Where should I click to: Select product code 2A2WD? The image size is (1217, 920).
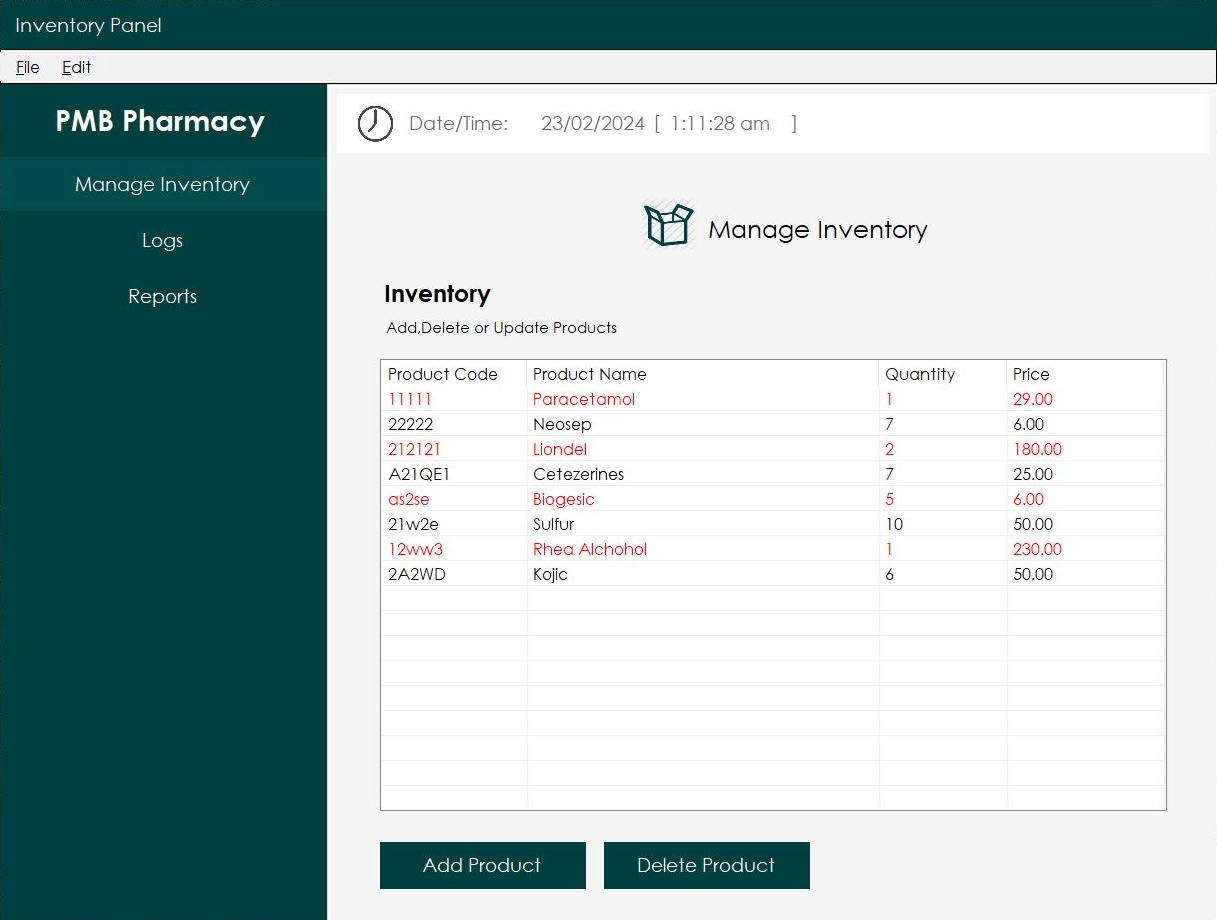[x=417, y=574]
